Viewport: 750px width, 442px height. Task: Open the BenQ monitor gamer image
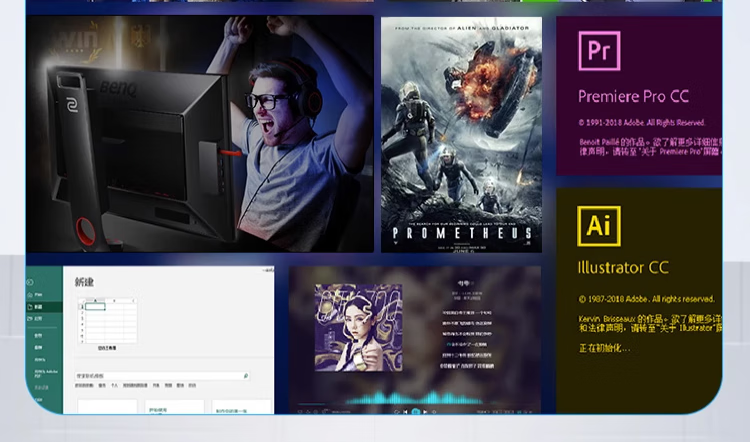(200, 134)
